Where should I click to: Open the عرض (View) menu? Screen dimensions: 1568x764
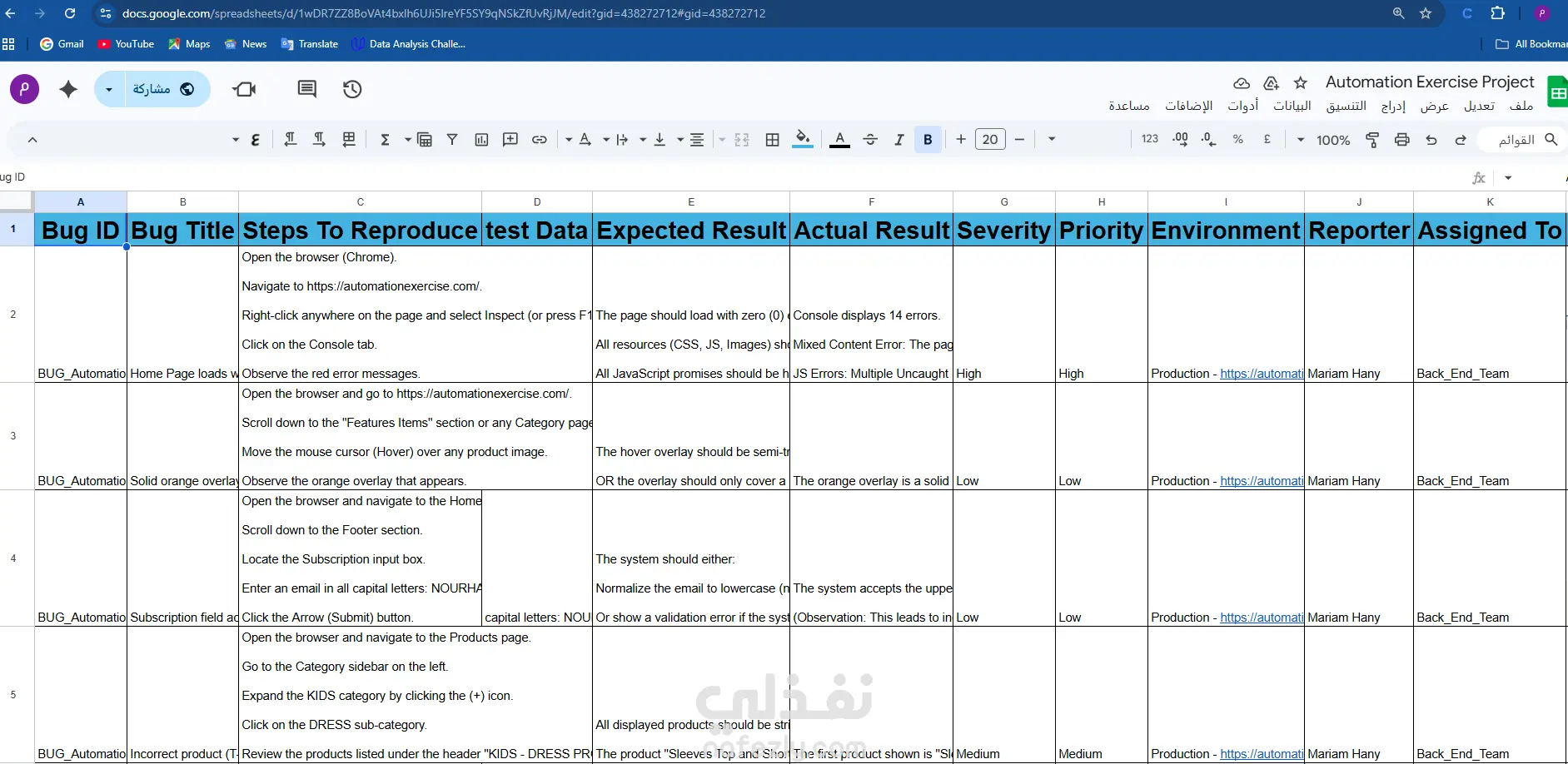(1434, 106)
